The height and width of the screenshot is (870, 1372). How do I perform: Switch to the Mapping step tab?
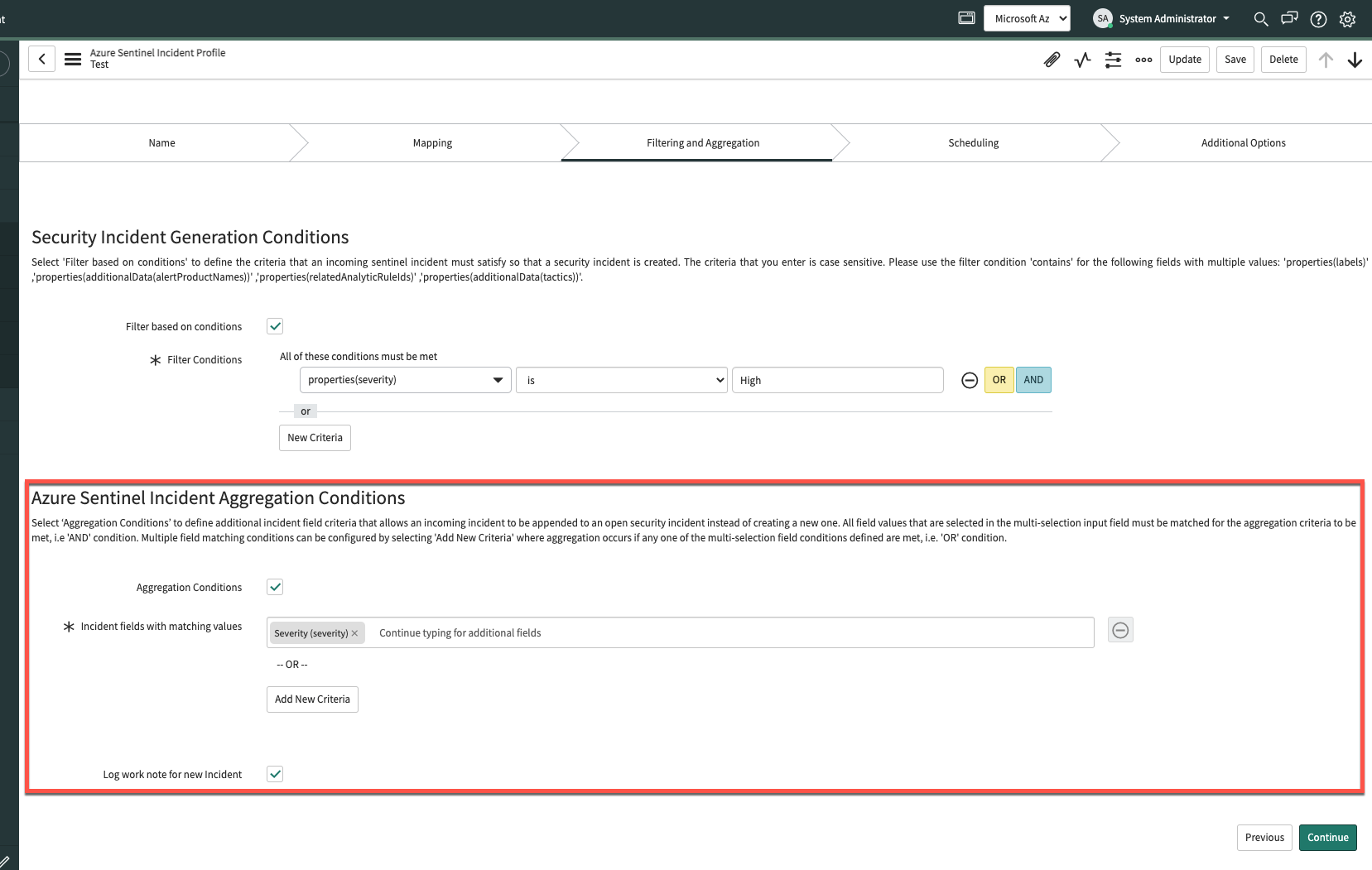pyautogui.click(x=433, y=143)
